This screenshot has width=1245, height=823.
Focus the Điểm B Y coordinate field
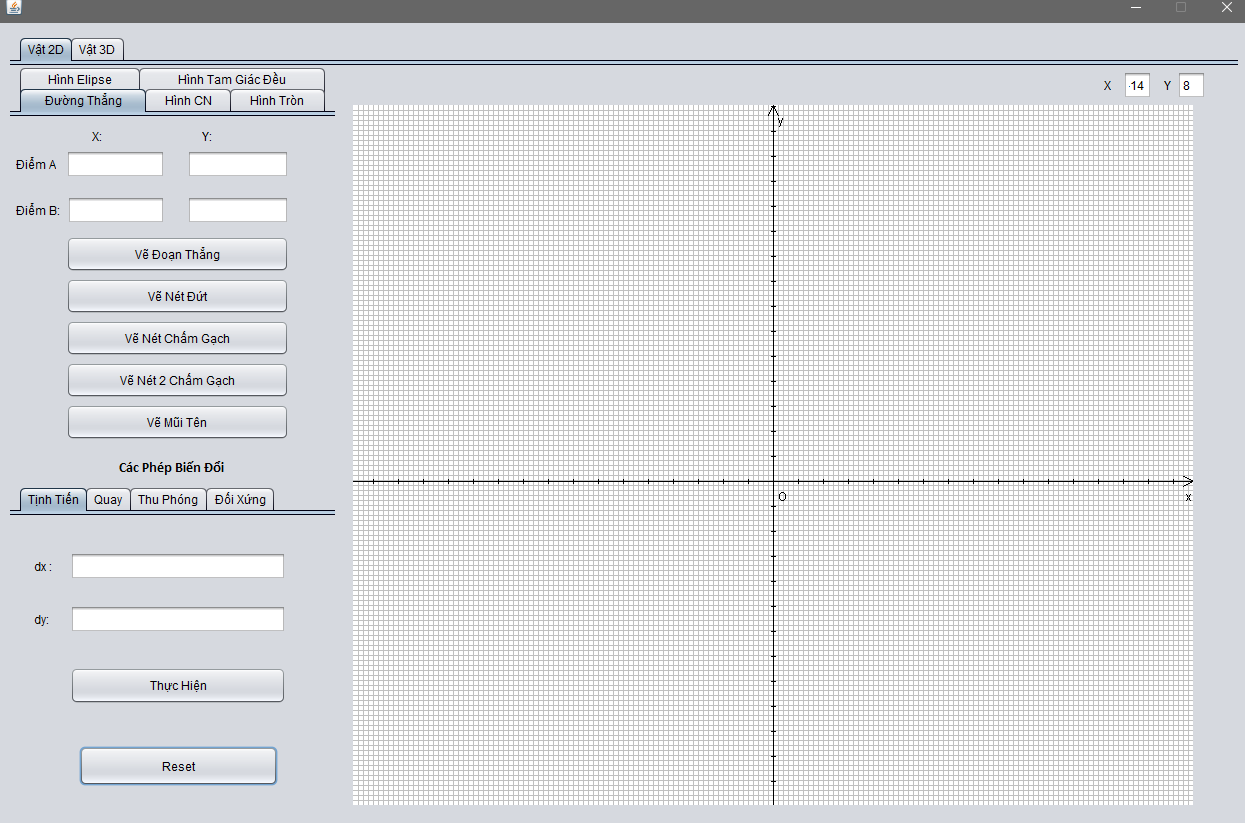point(238,210)
